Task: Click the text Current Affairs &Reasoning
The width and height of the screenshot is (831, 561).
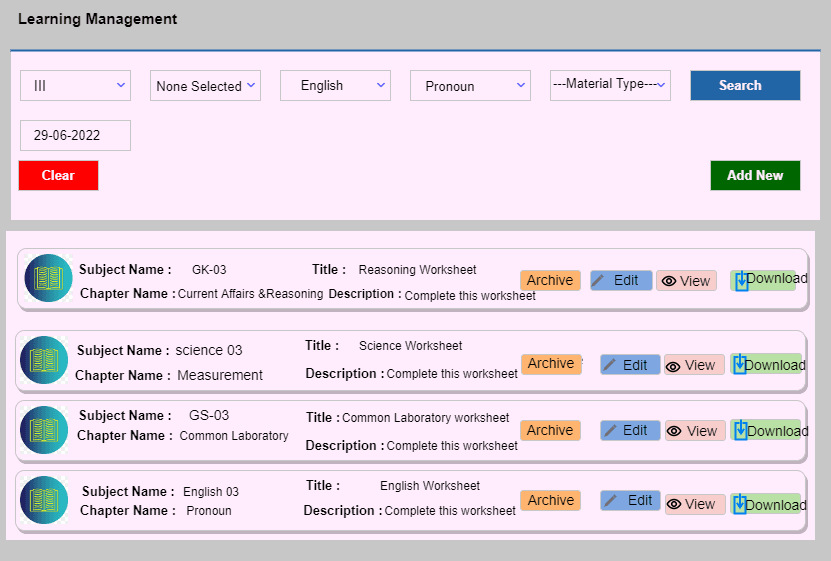Action: pyautogui.click(x=250, y=293)
